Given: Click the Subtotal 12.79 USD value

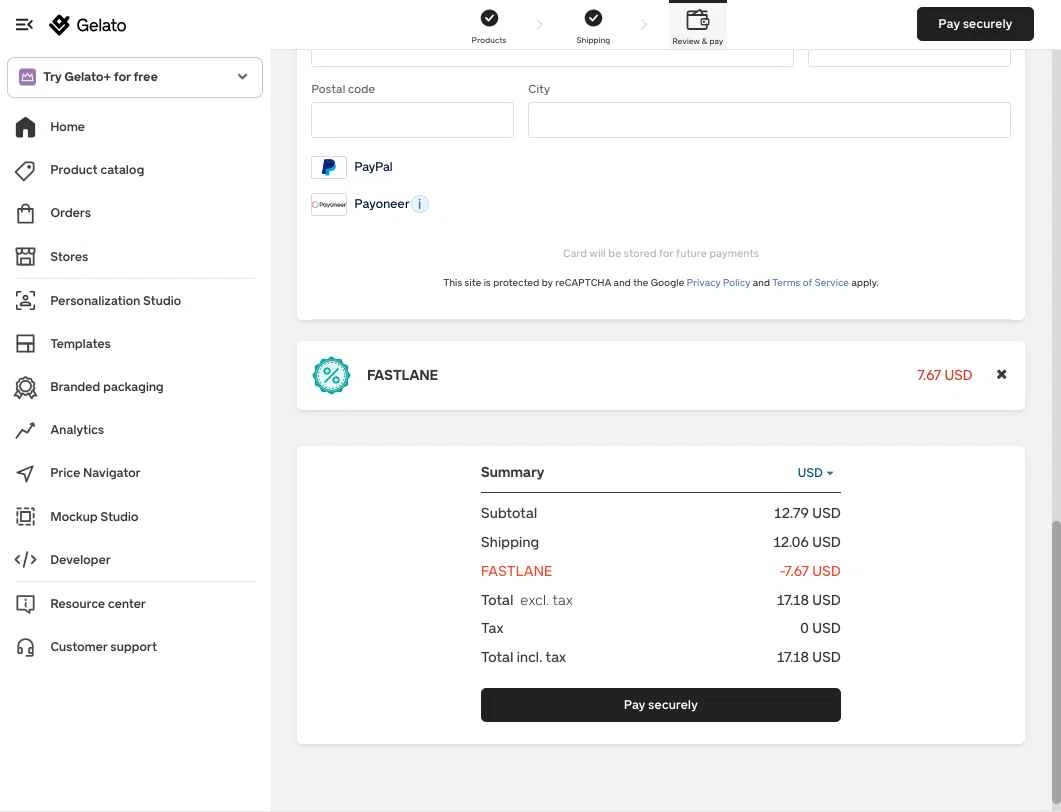Looking at the screenshot, I should click(807, 513).
